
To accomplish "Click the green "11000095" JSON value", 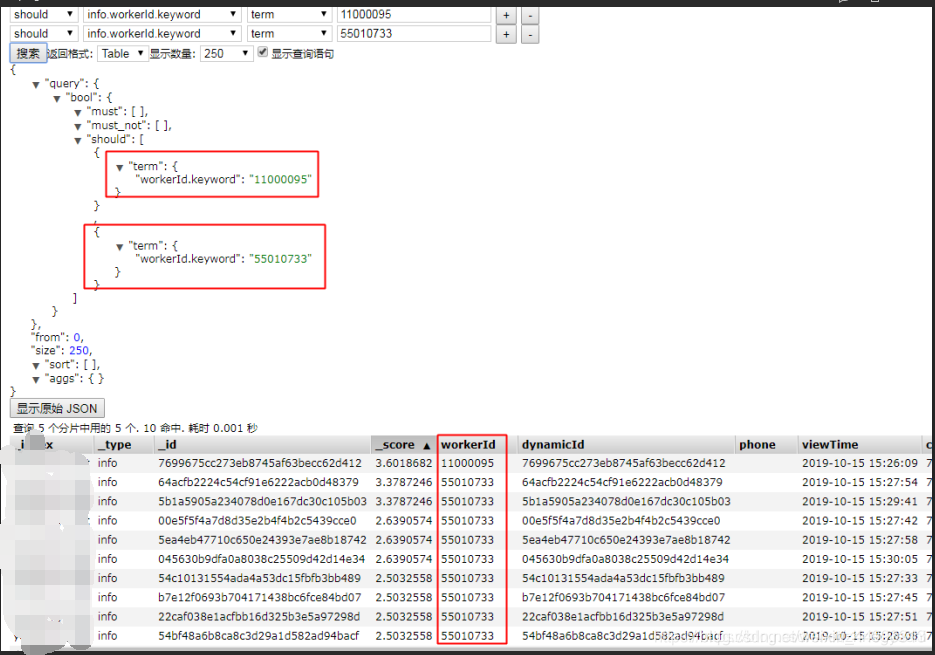I will point(280,180).
